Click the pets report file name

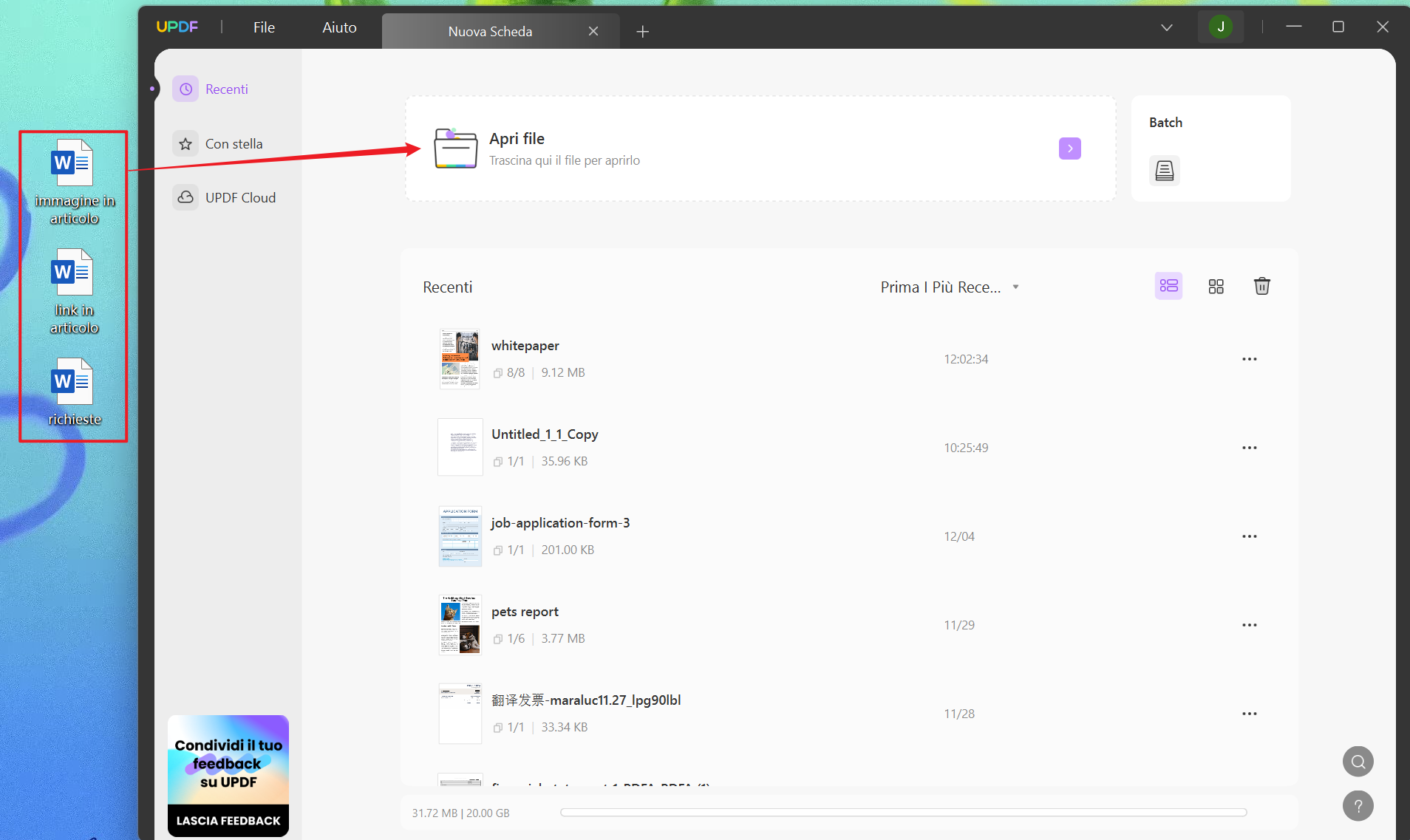click(x=525, y=612)
